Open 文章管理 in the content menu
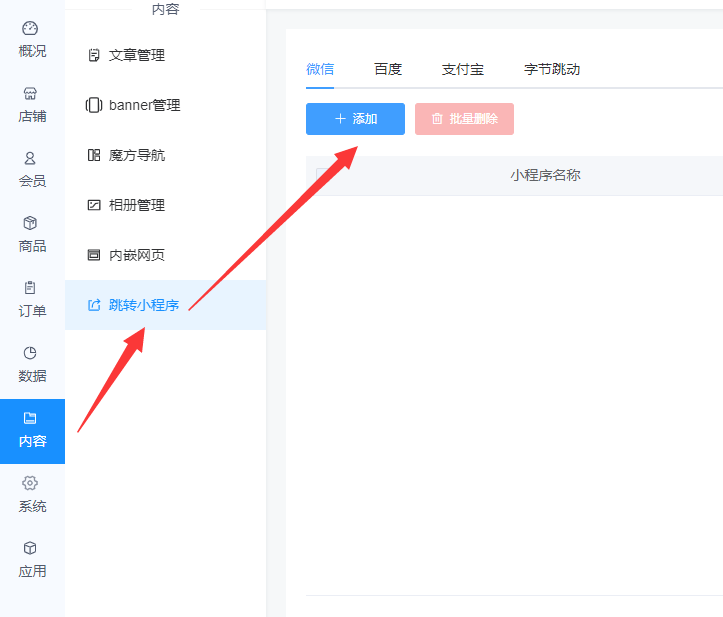Viewport: 723px width, 617px height. tap(166, 55)
